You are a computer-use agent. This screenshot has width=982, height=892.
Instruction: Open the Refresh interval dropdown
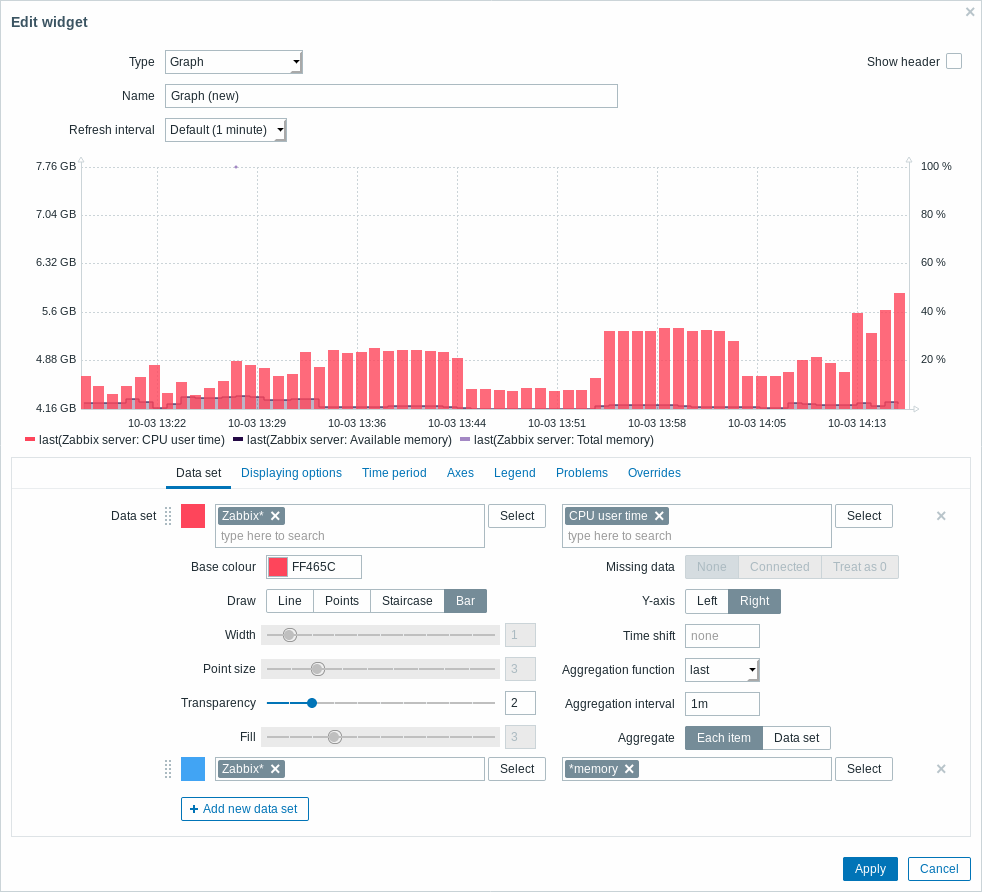pos(225,130)
